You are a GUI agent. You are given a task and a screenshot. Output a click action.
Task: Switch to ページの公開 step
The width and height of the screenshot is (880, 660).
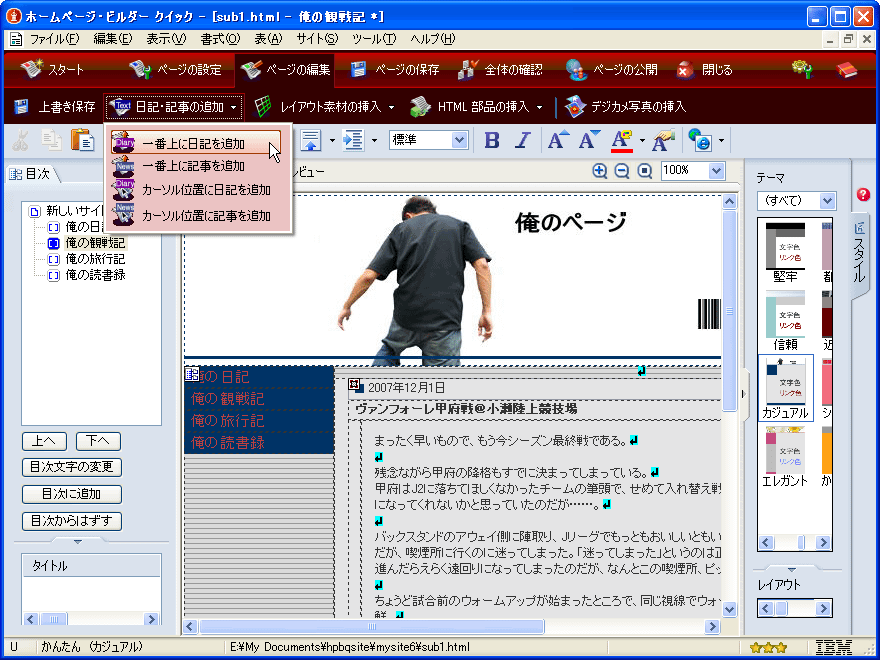(x=611, y=70)
